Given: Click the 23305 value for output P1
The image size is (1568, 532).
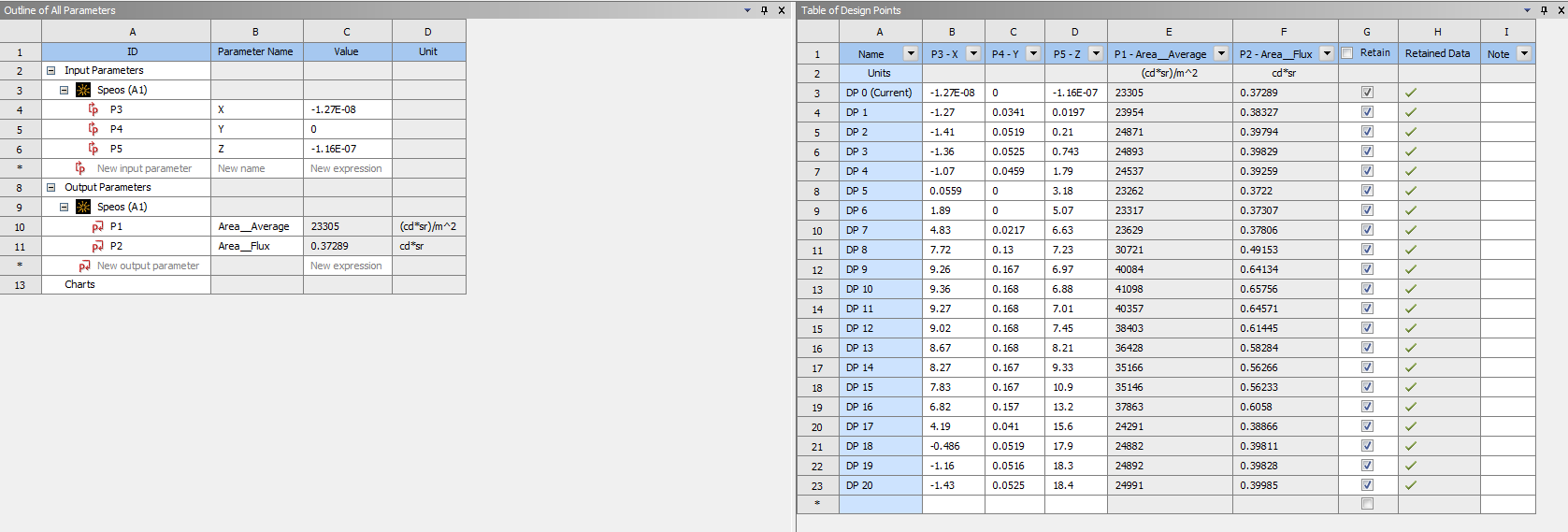Looking at the screenshot, I should pos(348,226).
